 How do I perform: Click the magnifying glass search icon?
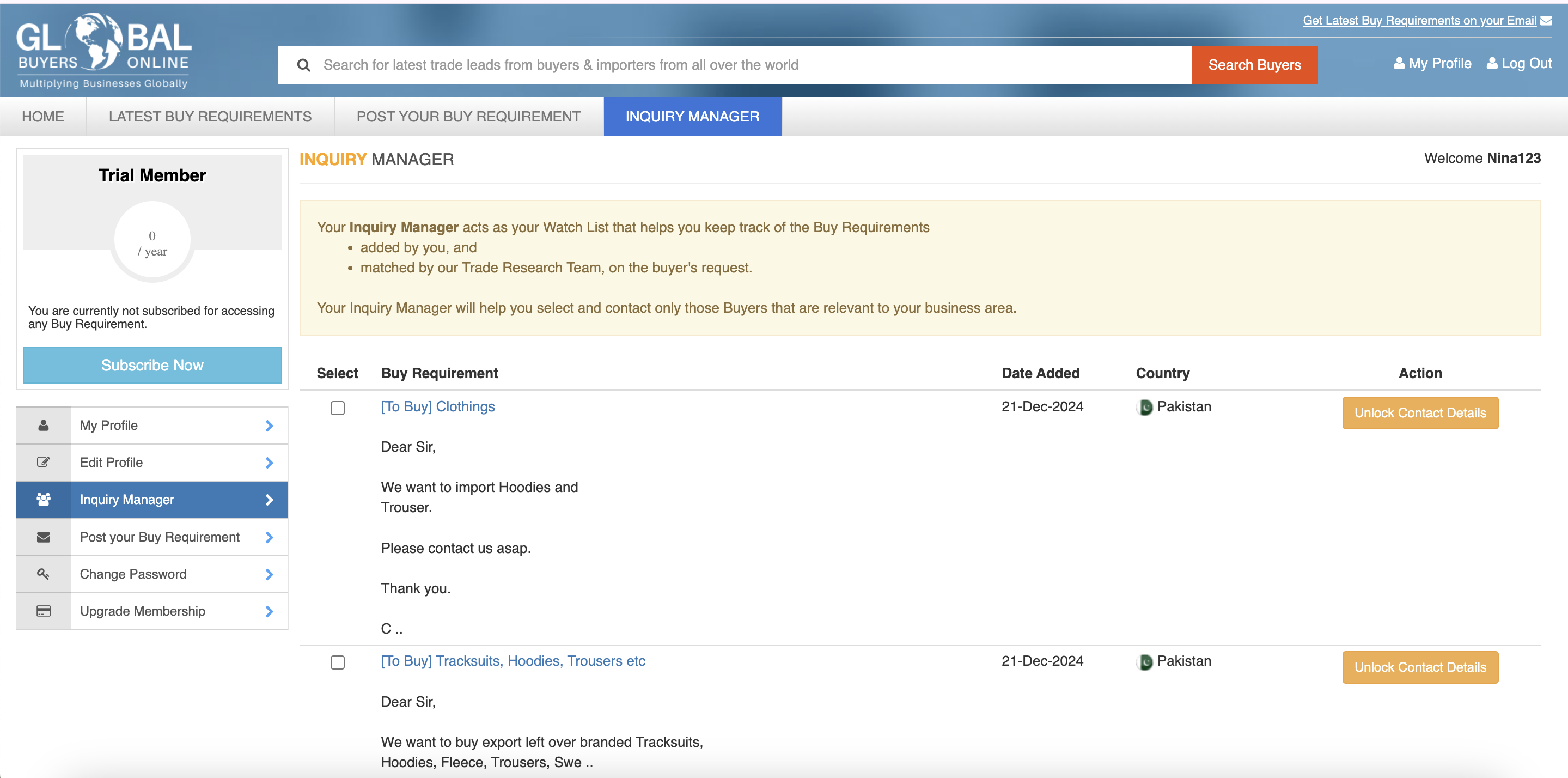(303, 65)
